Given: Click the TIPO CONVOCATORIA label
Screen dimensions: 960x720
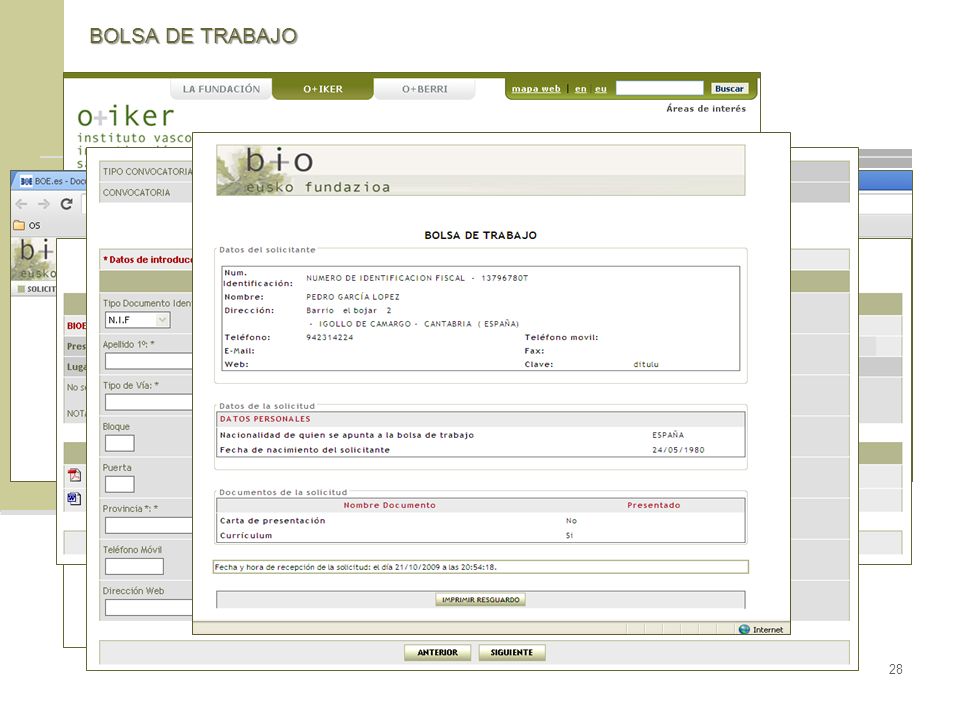Looking at the screenshot, I should click(x=147, y=171).
